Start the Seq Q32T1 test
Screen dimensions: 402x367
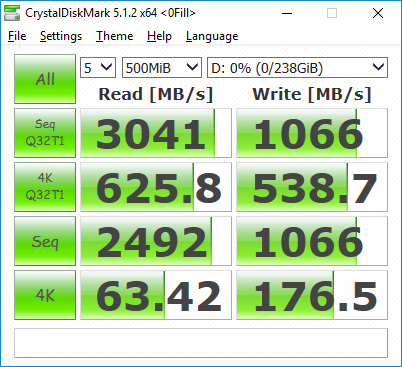pyautogui.click(x=45, y=133)
